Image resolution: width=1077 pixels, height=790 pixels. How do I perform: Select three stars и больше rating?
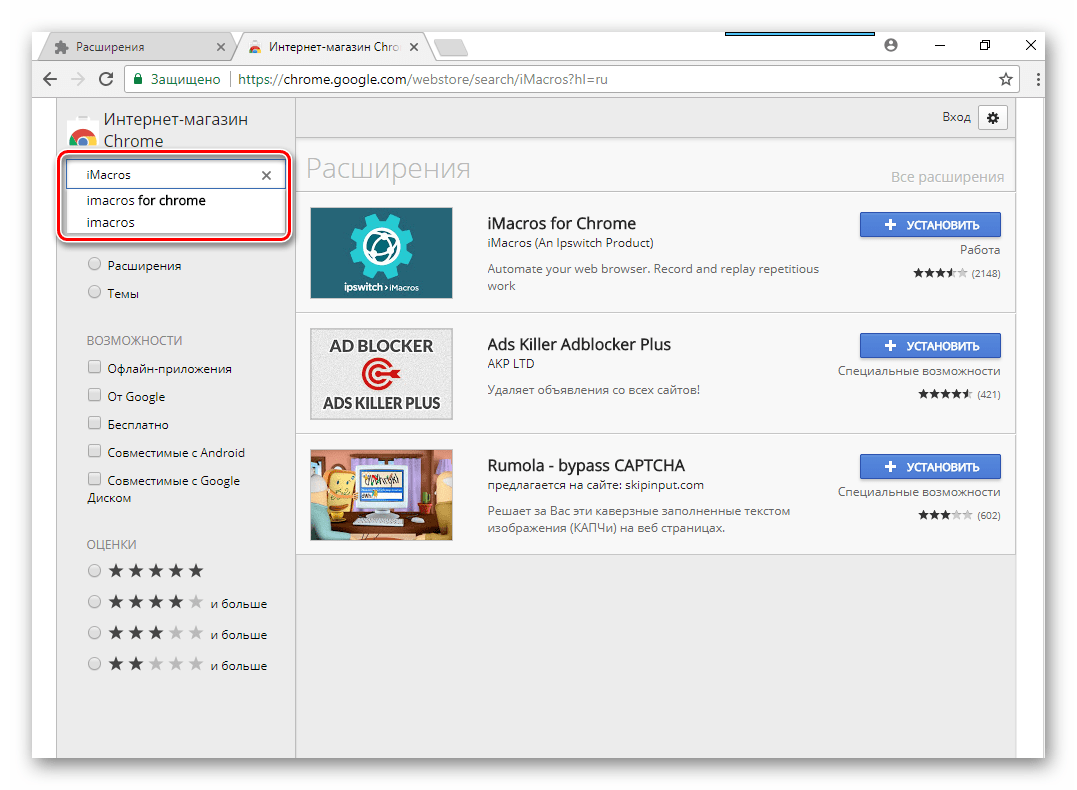95,633
